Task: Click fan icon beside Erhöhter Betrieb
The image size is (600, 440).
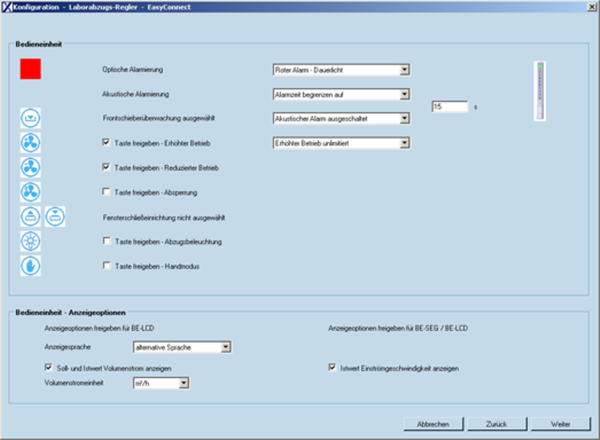Action: [31, 143]
